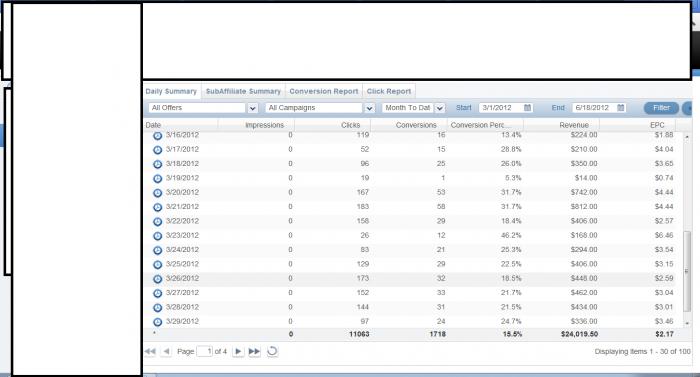
Task: Select the $0.74 EPC cell
Action: coord(664,178)
